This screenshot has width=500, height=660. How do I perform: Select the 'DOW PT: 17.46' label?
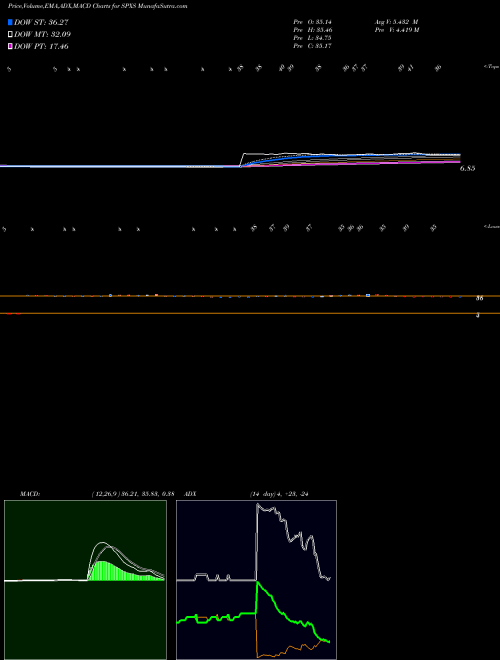[x=41, y=47]
